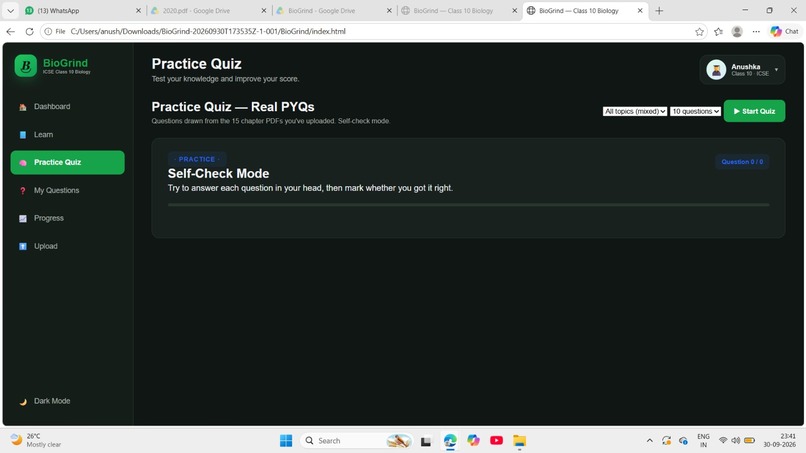The image size is (806, 453).
Task: Select the Practice Quiz sidebar item
Action: pos(67,162)
